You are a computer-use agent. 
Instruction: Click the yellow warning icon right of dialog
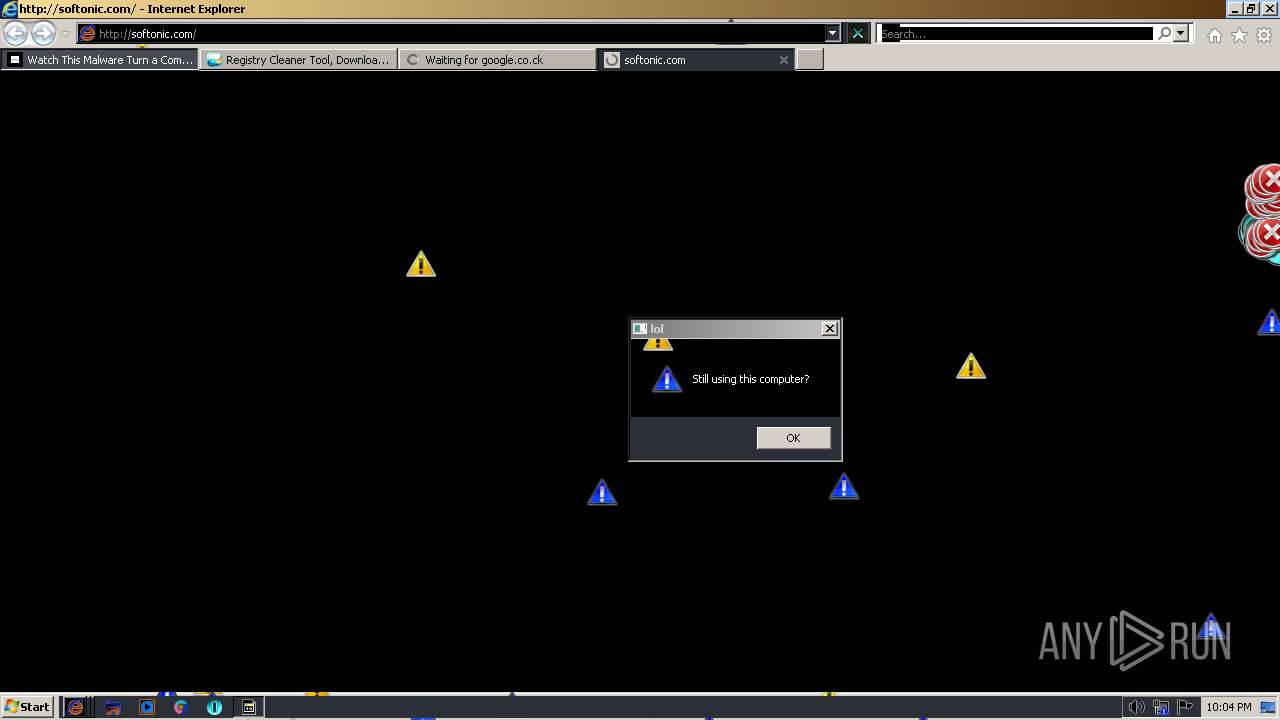coord(971,366)
